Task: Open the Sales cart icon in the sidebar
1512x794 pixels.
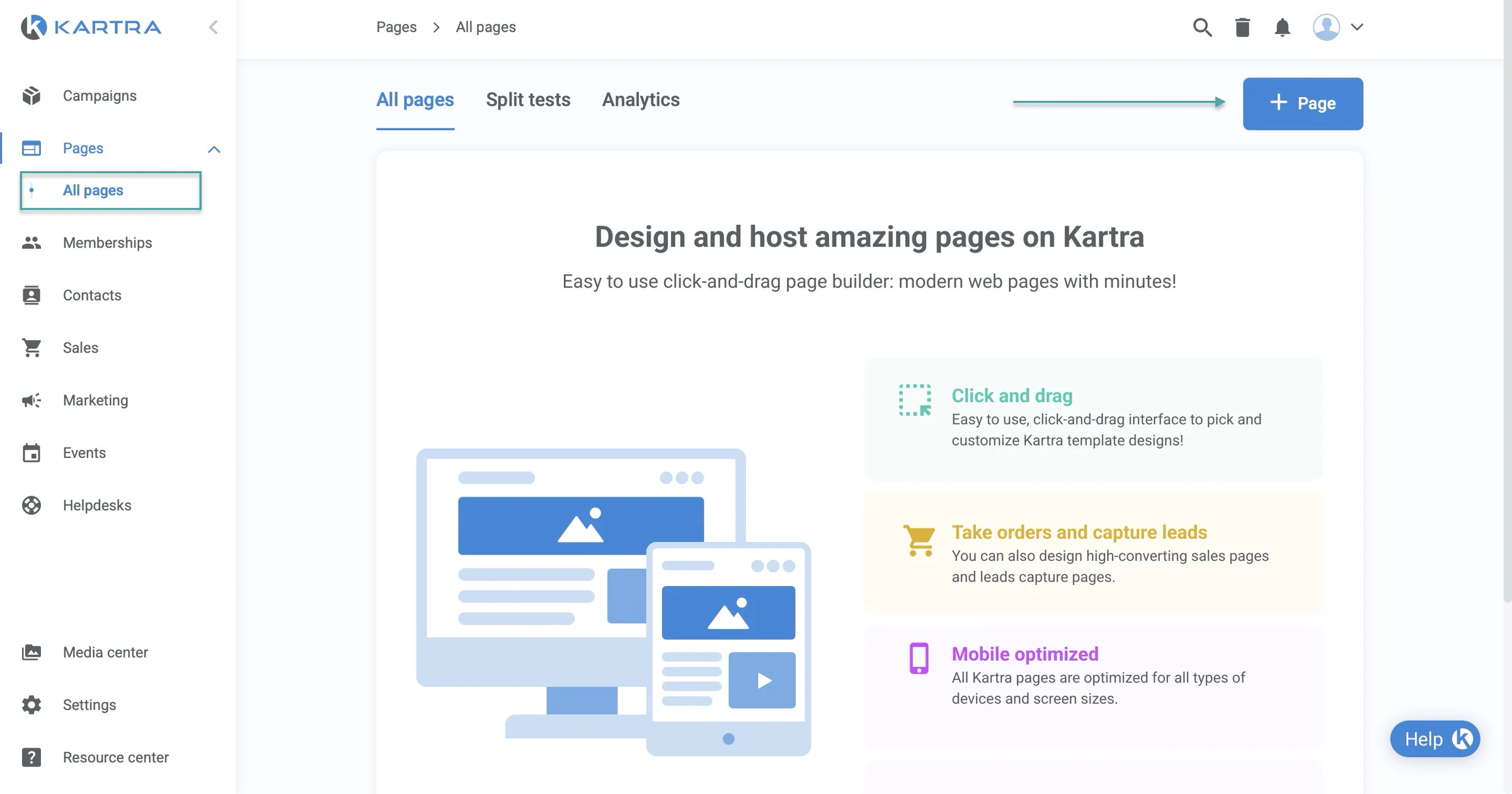Action: [31, 348]
